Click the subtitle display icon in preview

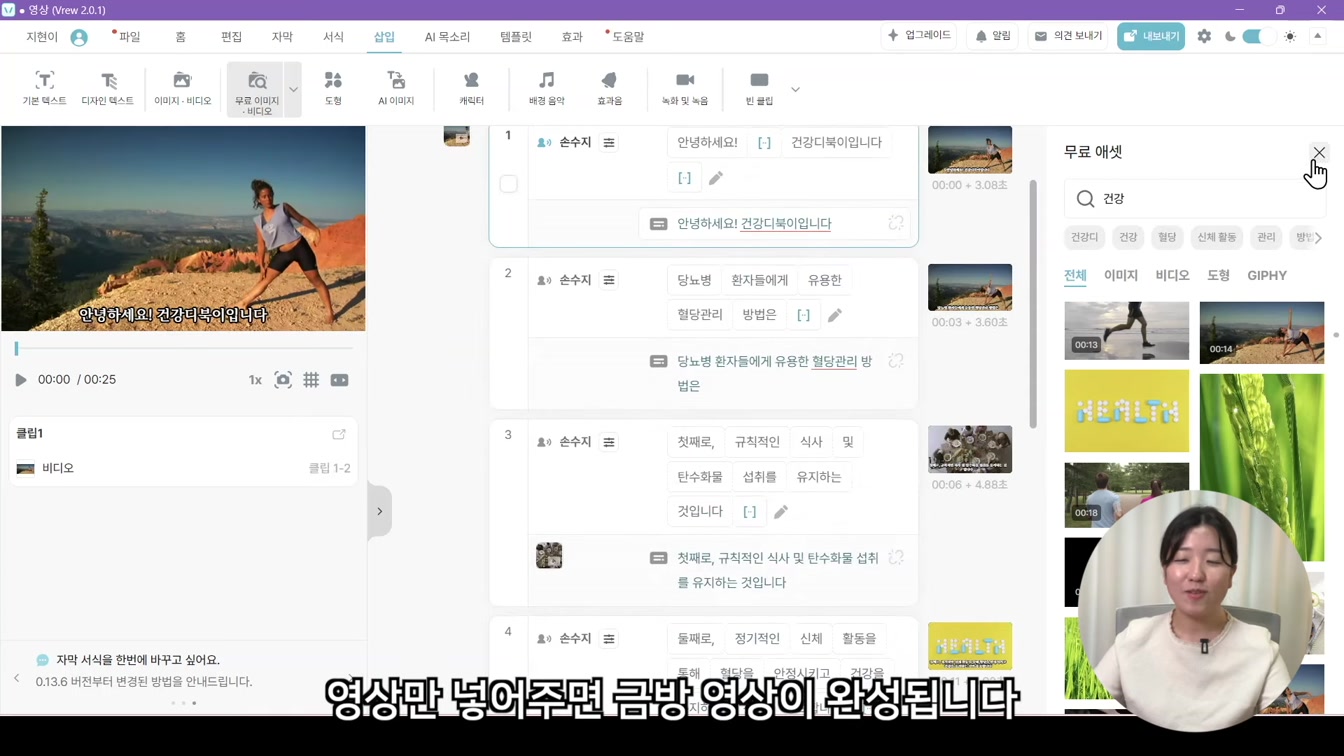pyautogui.click(x=340, y=380)
